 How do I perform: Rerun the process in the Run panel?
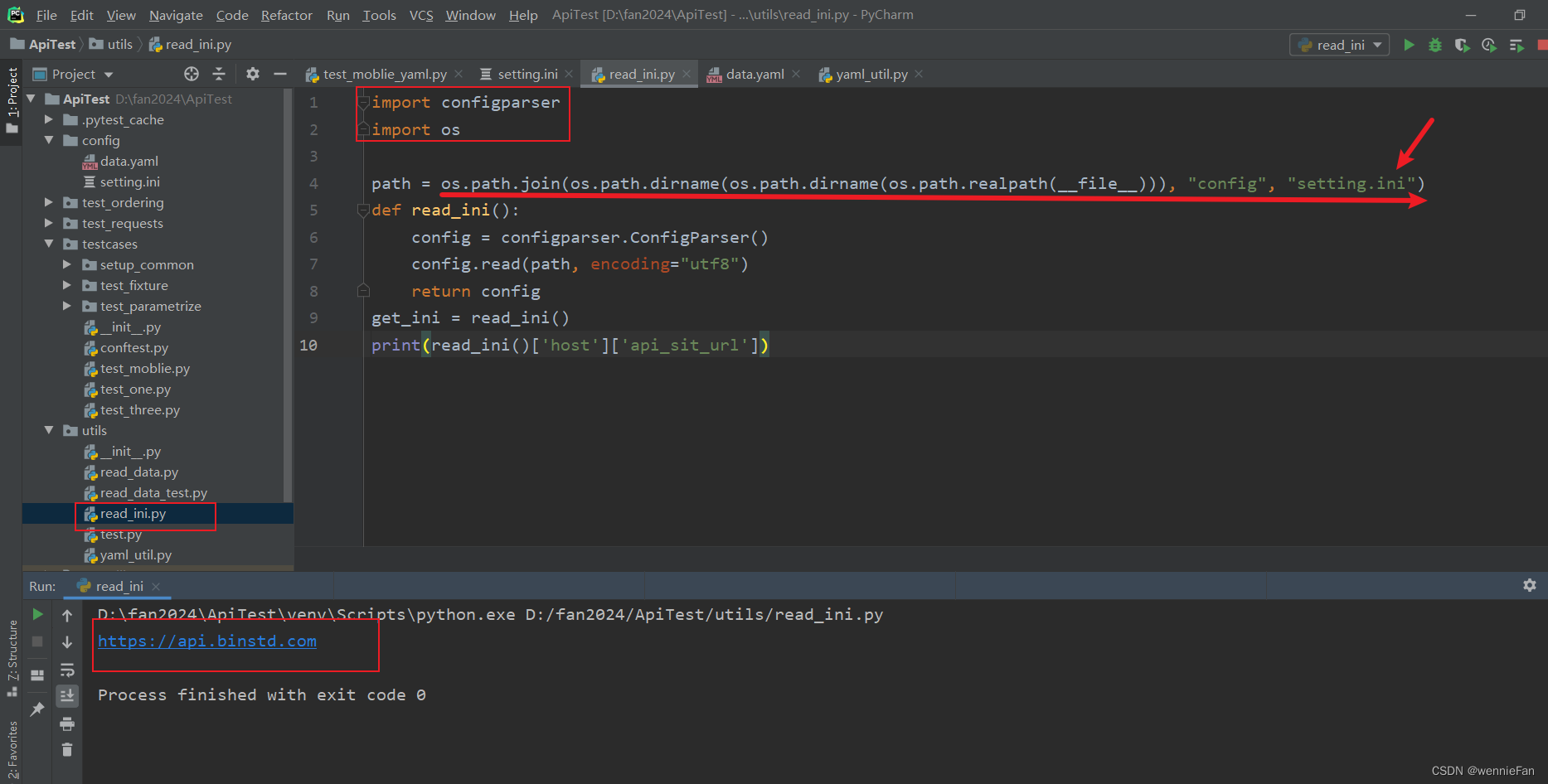coord(36,615)
